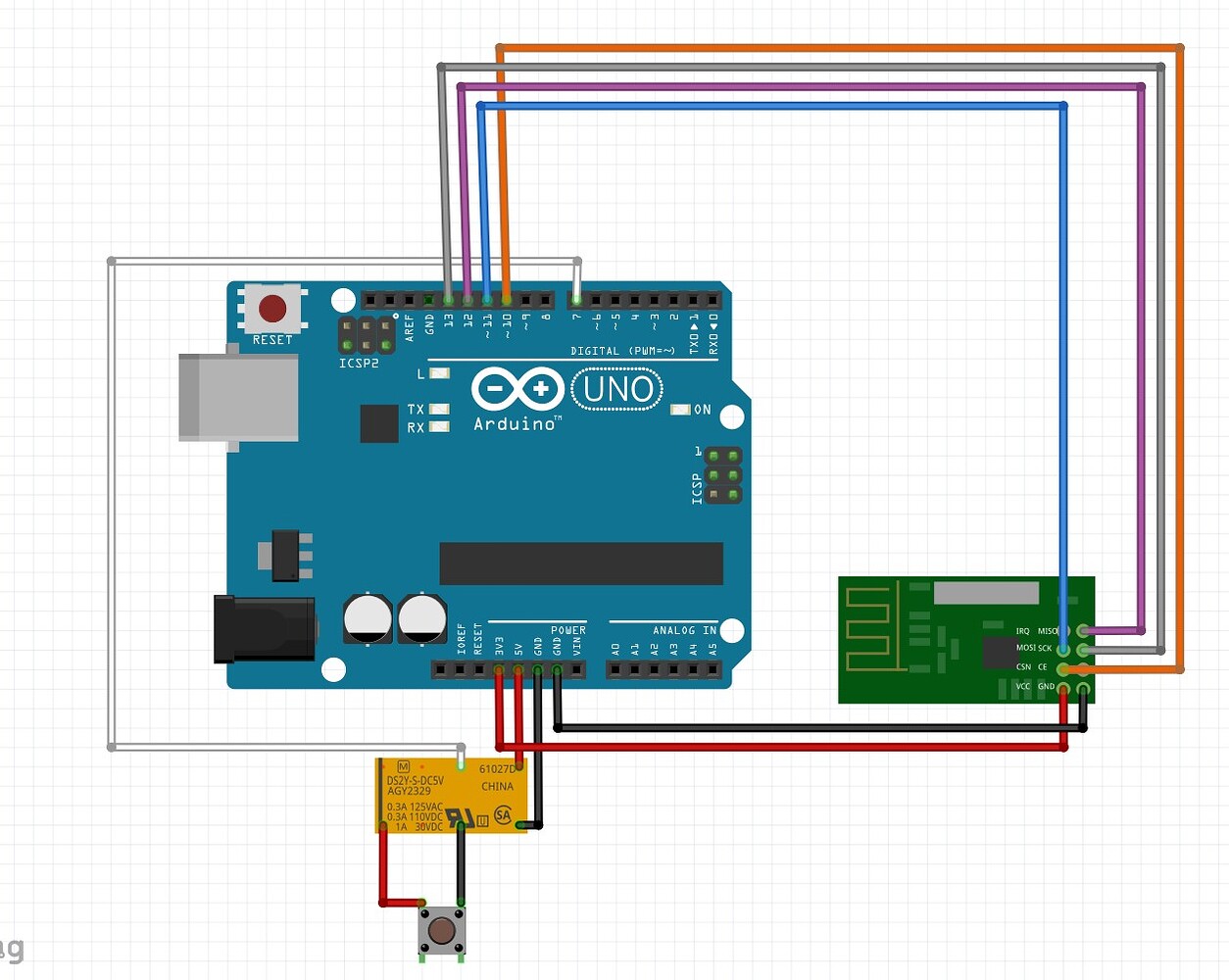Select the SCK pin on the radio module
The image size is (1229, 980).
1082,649
